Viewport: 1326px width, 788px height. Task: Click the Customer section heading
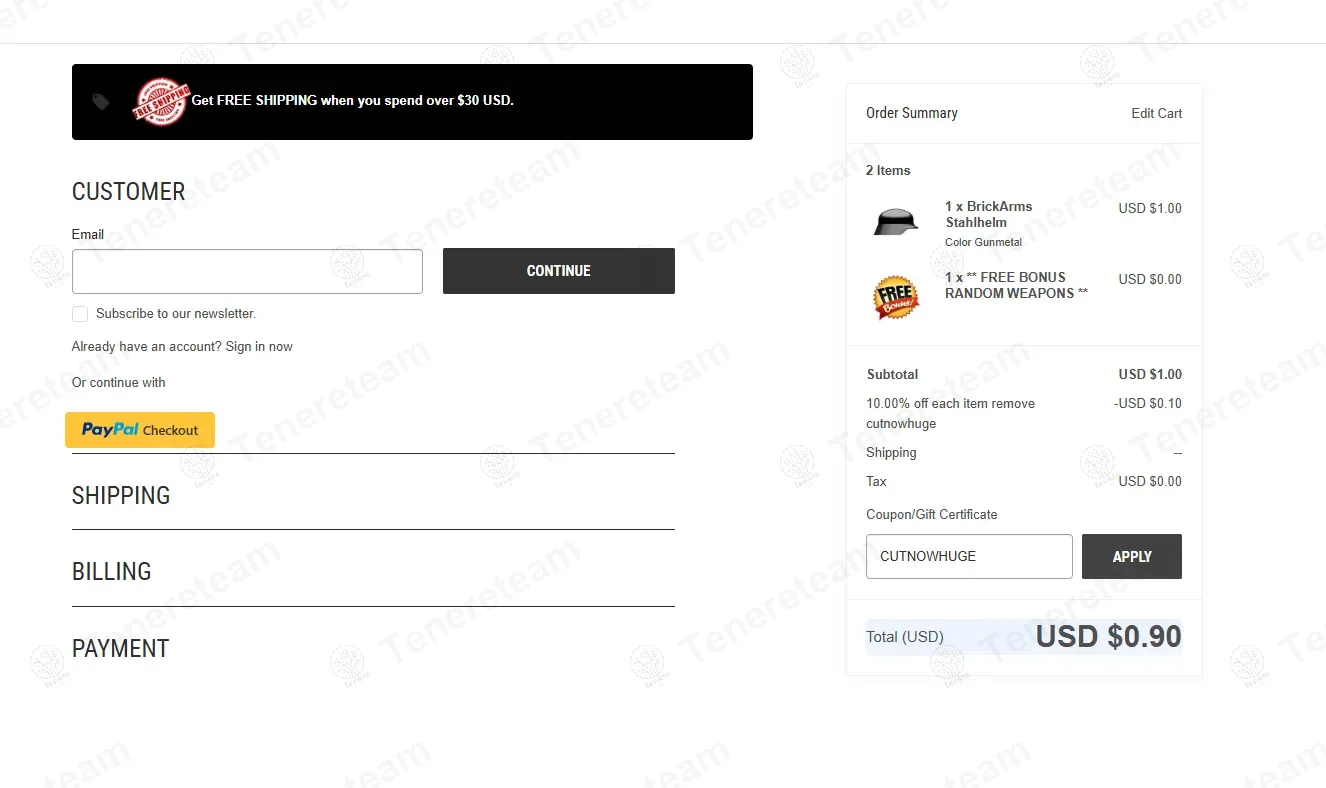[128, 192]
